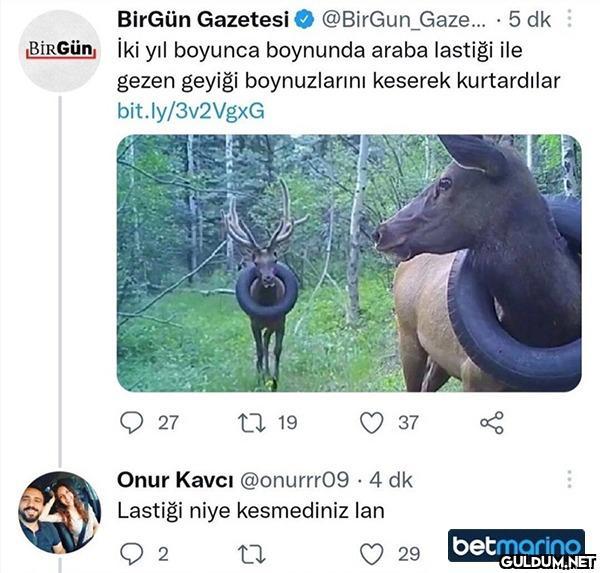
Task: Open the deer with tire photo
Action: click(x=349, y=263)
